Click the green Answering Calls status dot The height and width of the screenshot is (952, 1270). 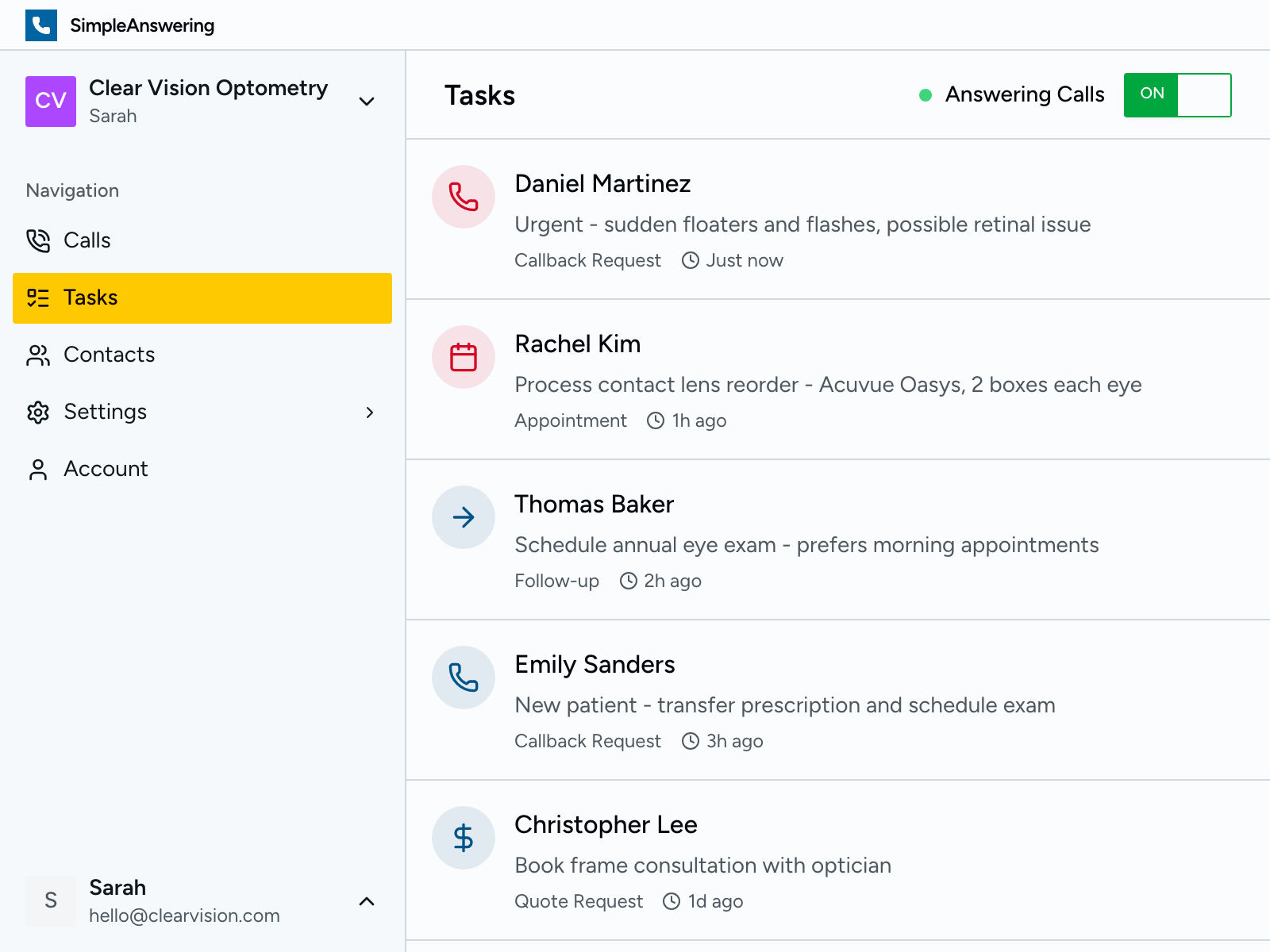[924, 95]
